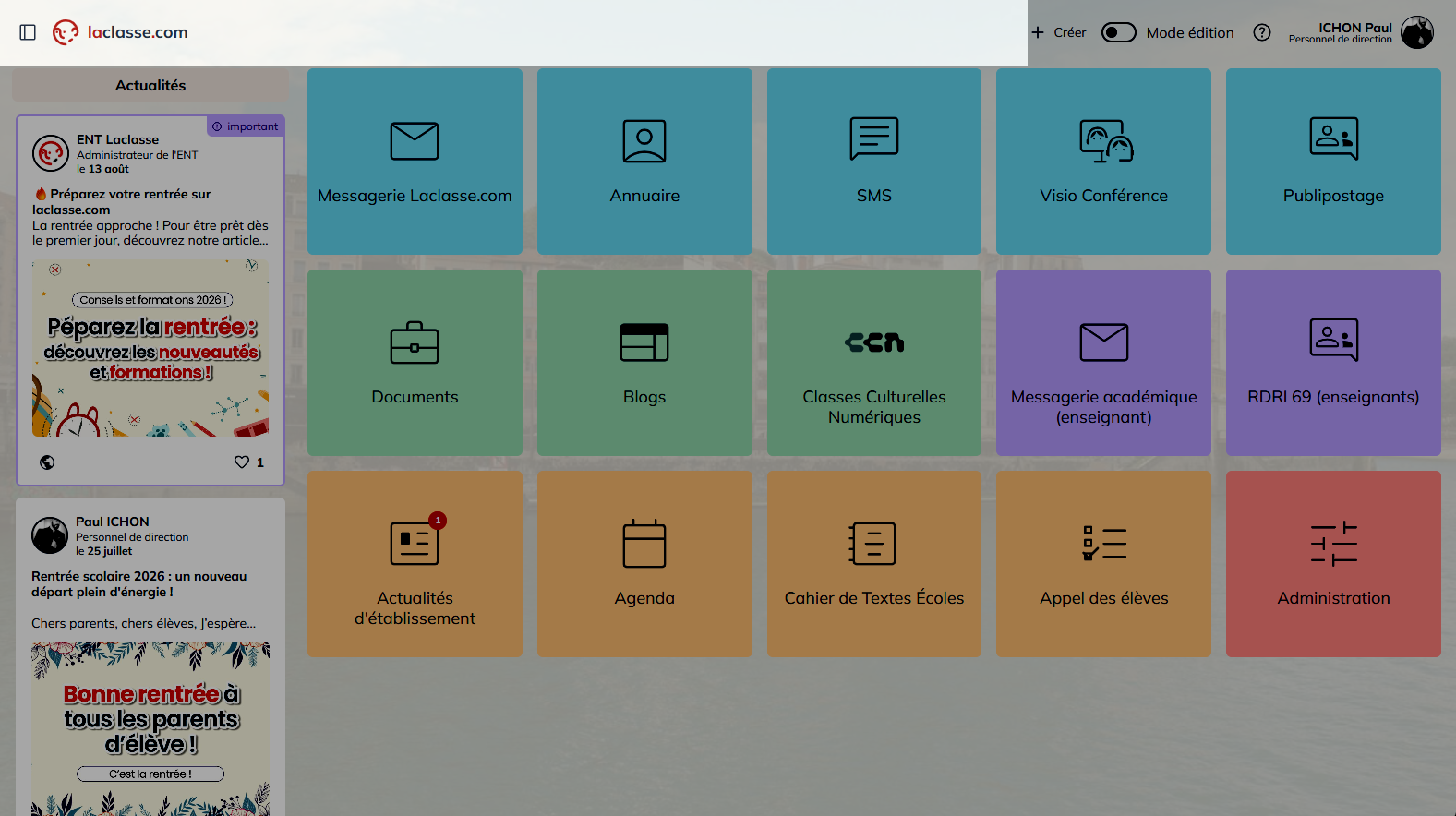Open the Blogs tile
1456x816 pixels.
[644, 363]
